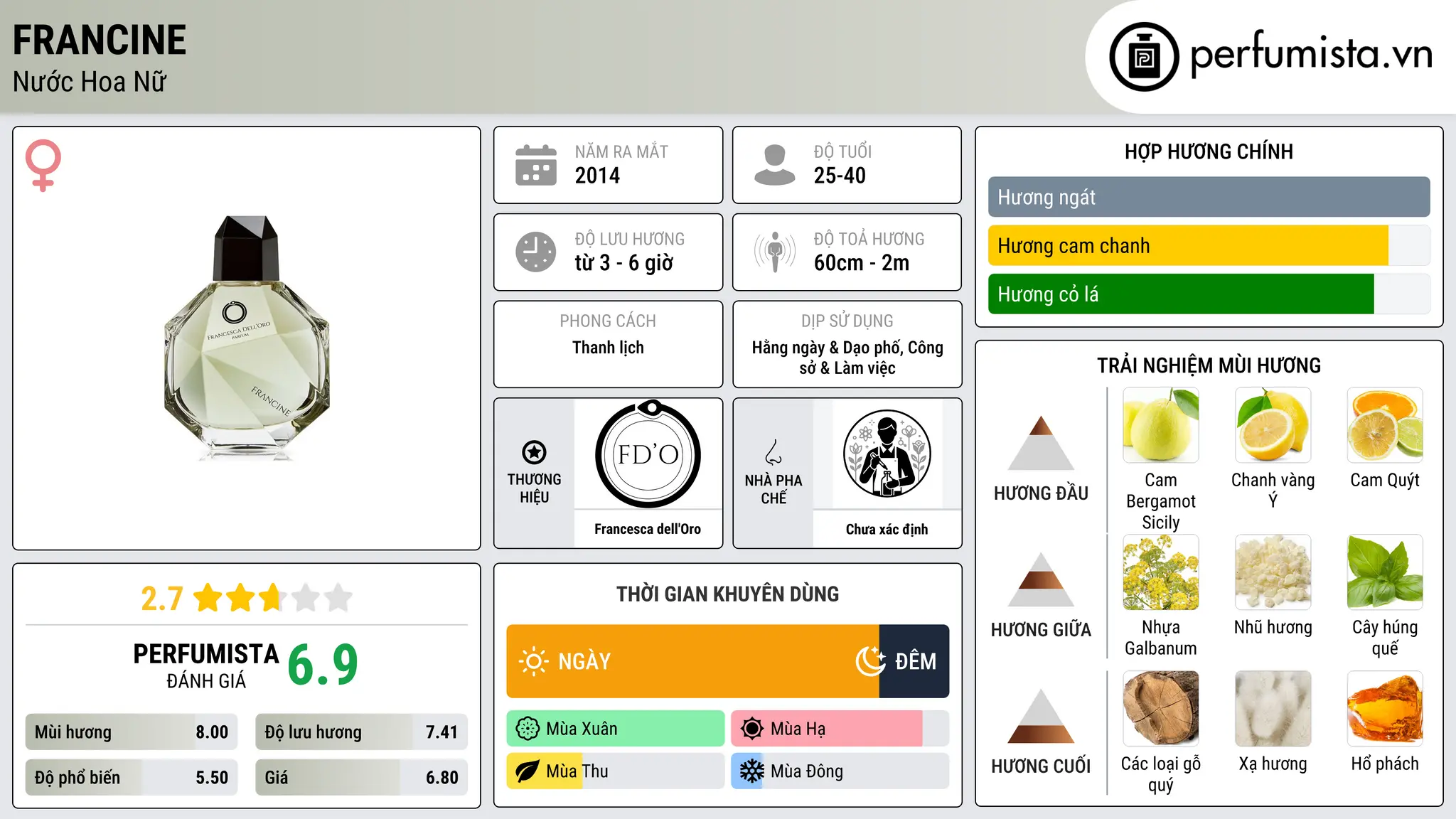Click the calendar icon beside Năm ra mắt
The width and height of the screenshot is (1456, 819).
tap(536, 165)
